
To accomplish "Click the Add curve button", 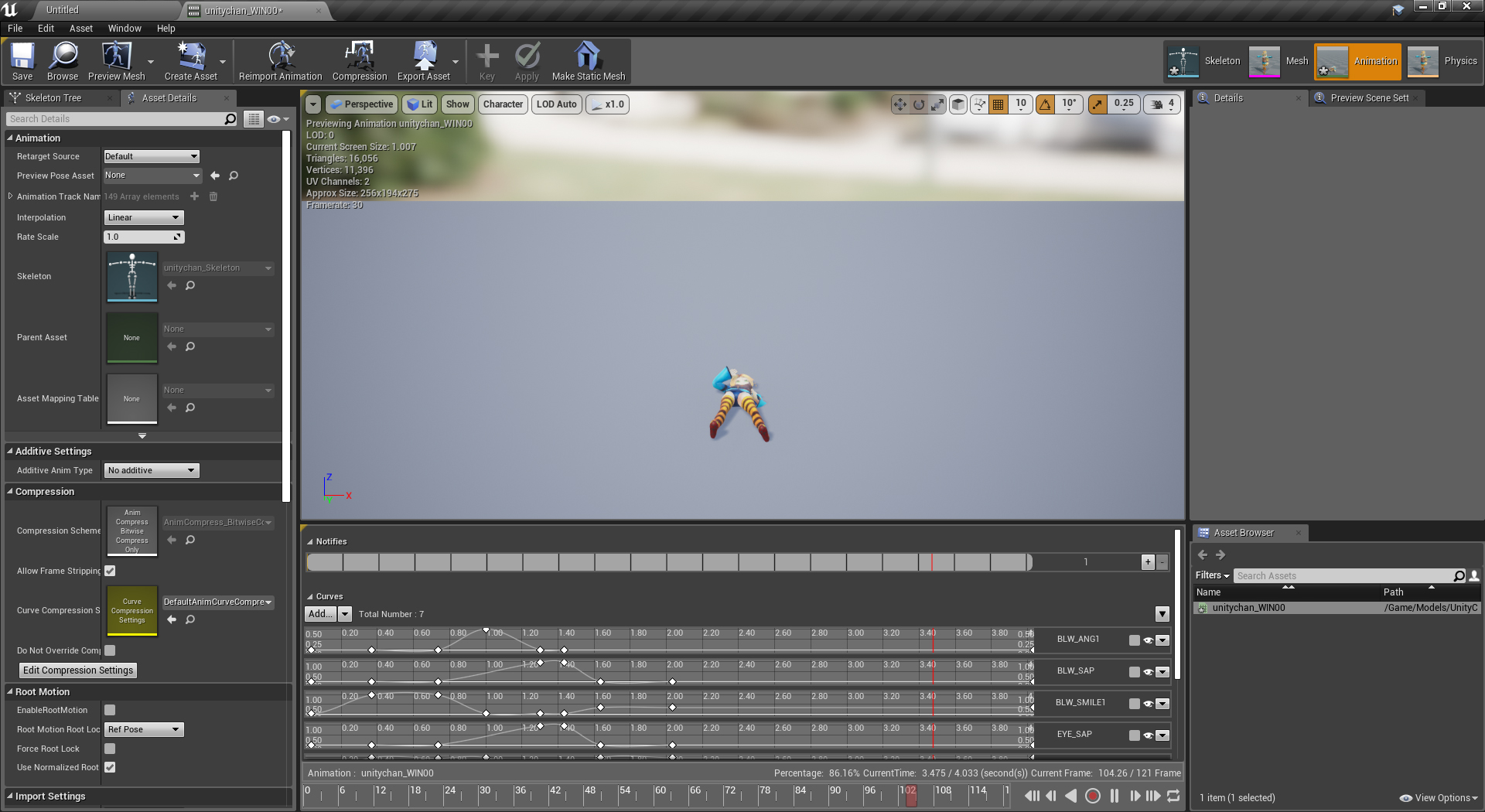I will [321, 614].
